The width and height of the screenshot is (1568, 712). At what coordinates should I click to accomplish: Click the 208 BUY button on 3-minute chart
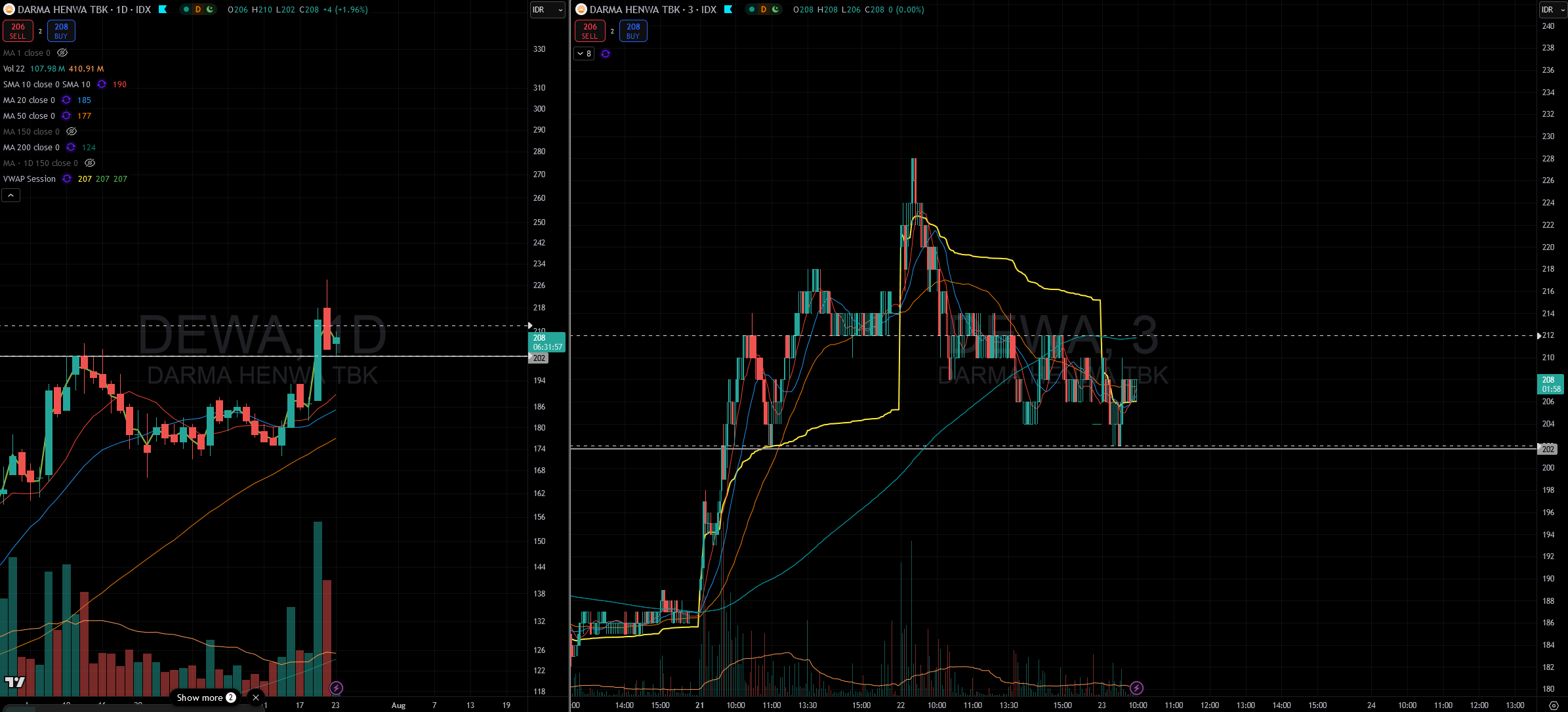coord(633,31)
